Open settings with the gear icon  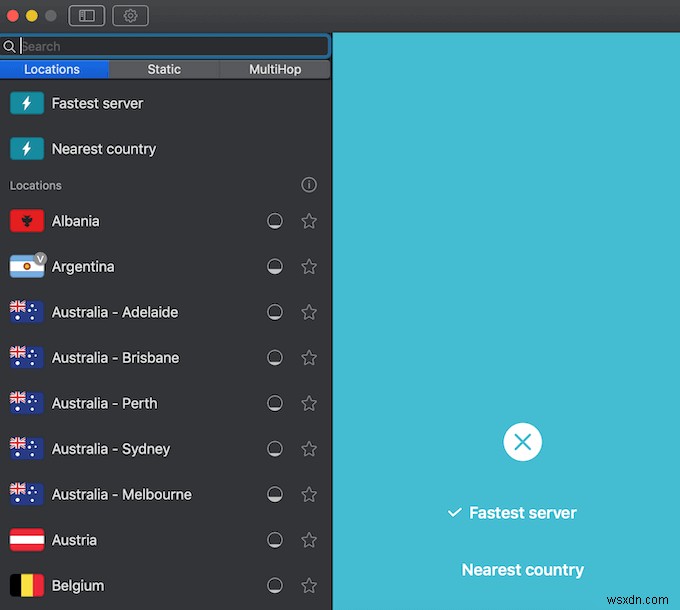pos(130,16)
